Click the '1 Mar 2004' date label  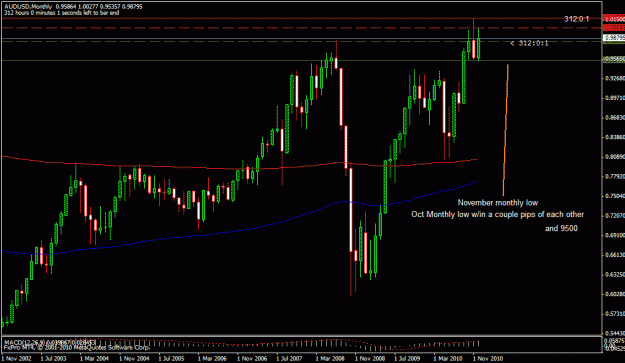pos(94,359)
